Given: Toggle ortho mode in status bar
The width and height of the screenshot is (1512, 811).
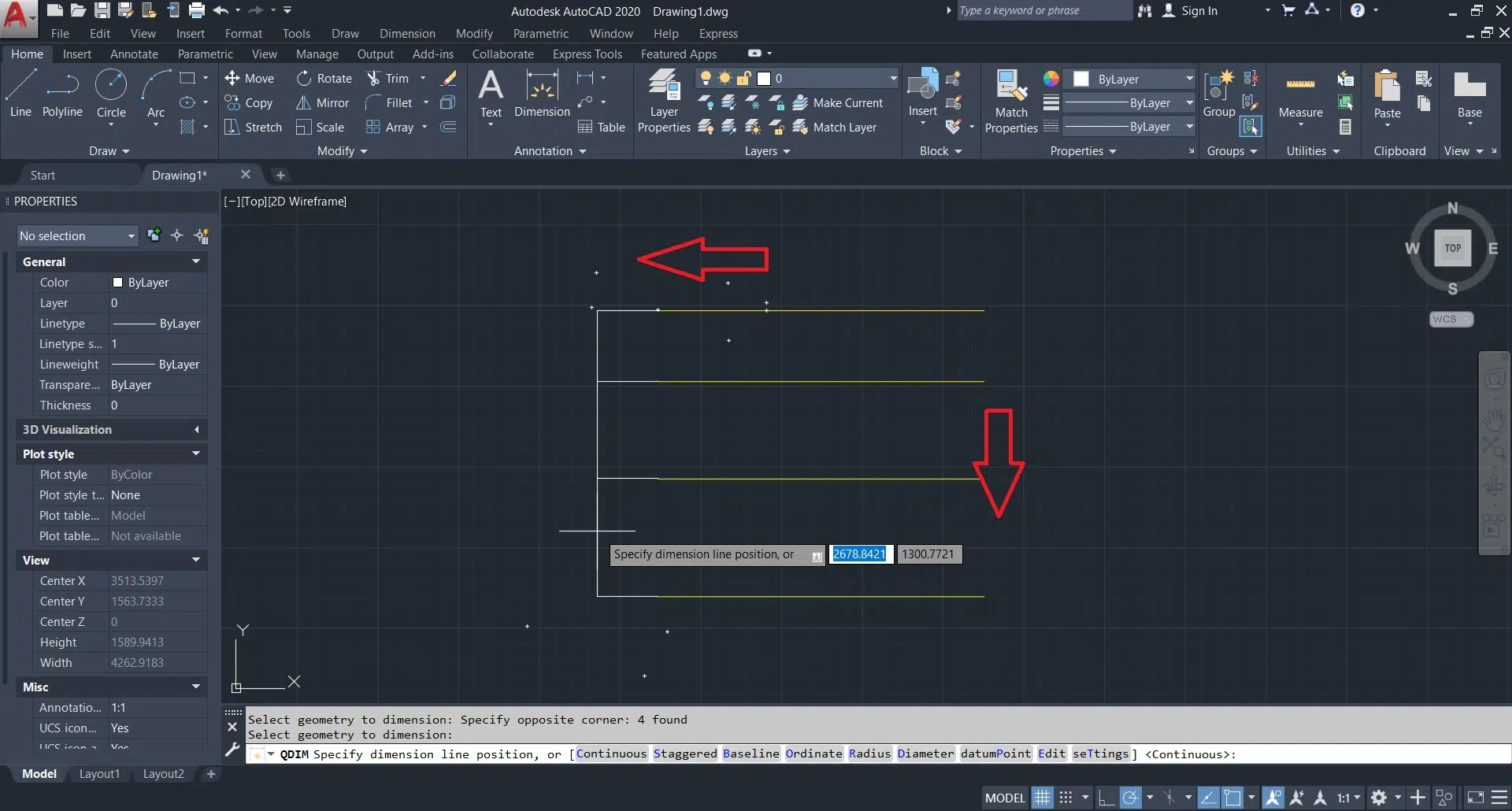Looking at the screenshot, I should (x=1106, y=798).
